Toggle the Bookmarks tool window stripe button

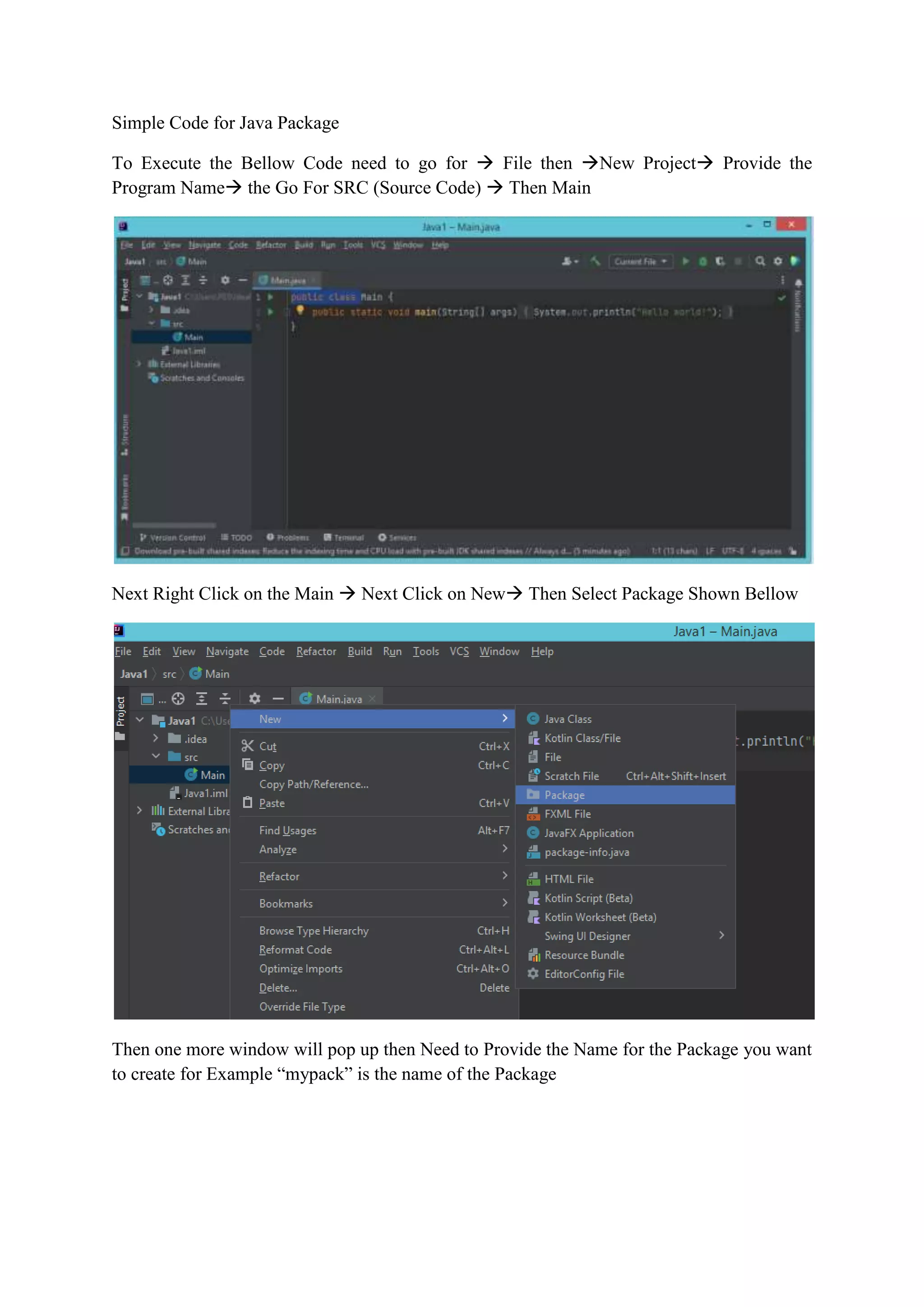pos(125,497)
